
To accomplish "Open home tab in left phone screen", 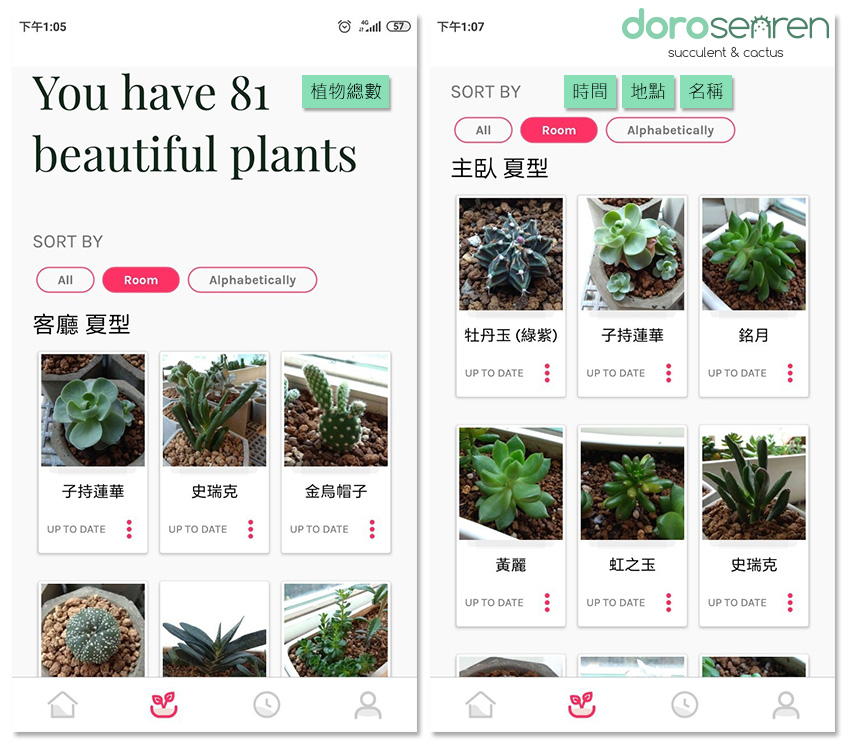I will click(62, 705).
